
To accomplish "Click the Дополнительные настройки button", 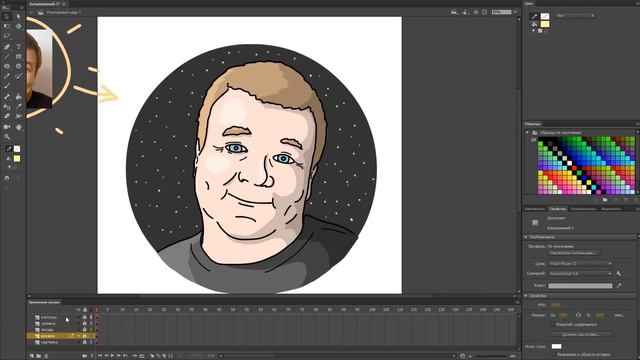I will (x=581, y=335).
